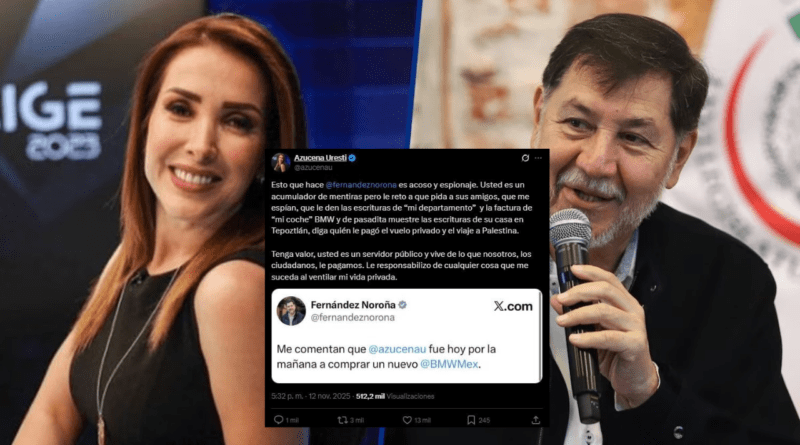
Task: Bookmark the tweet
Action: click(471, 420)
